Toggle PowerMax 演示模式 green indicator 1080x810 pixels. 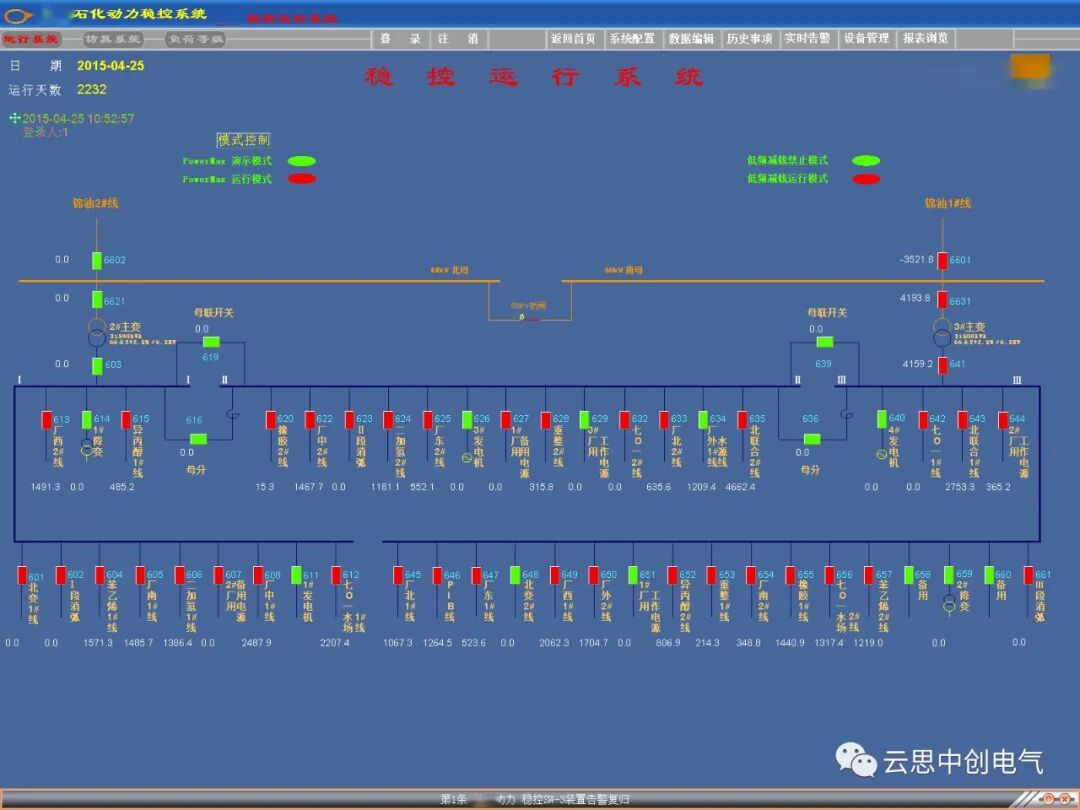[x=302, y=161]
